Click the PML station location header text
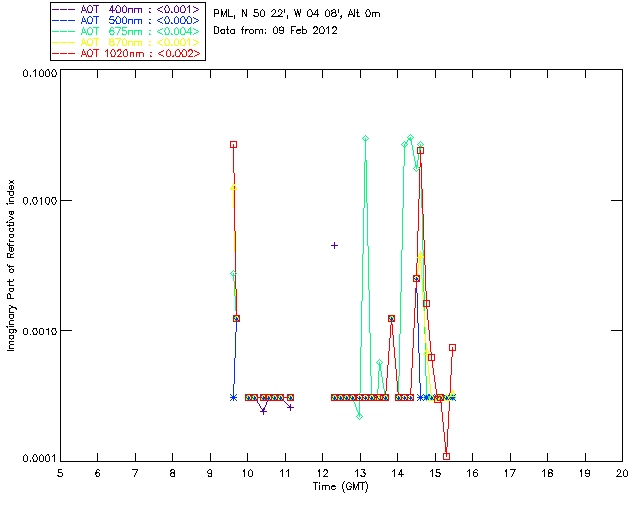640x512 pixels. [x=297, y=14]
